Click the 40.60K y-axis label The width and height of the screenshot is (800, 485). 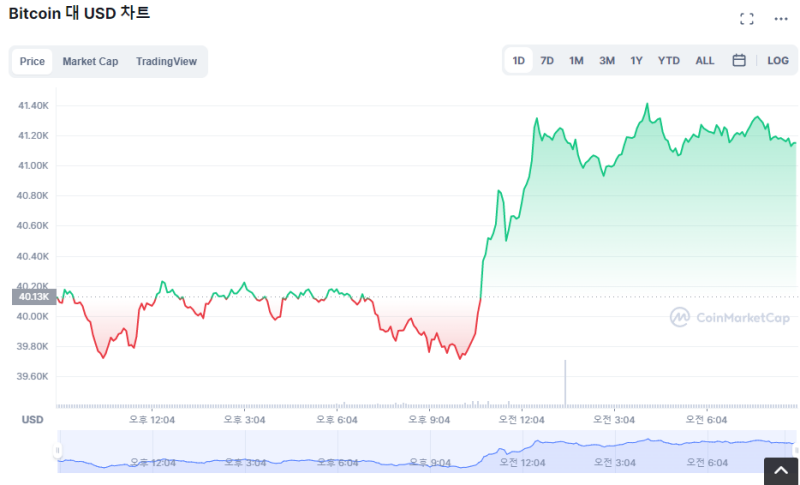(x=32, y=225)
